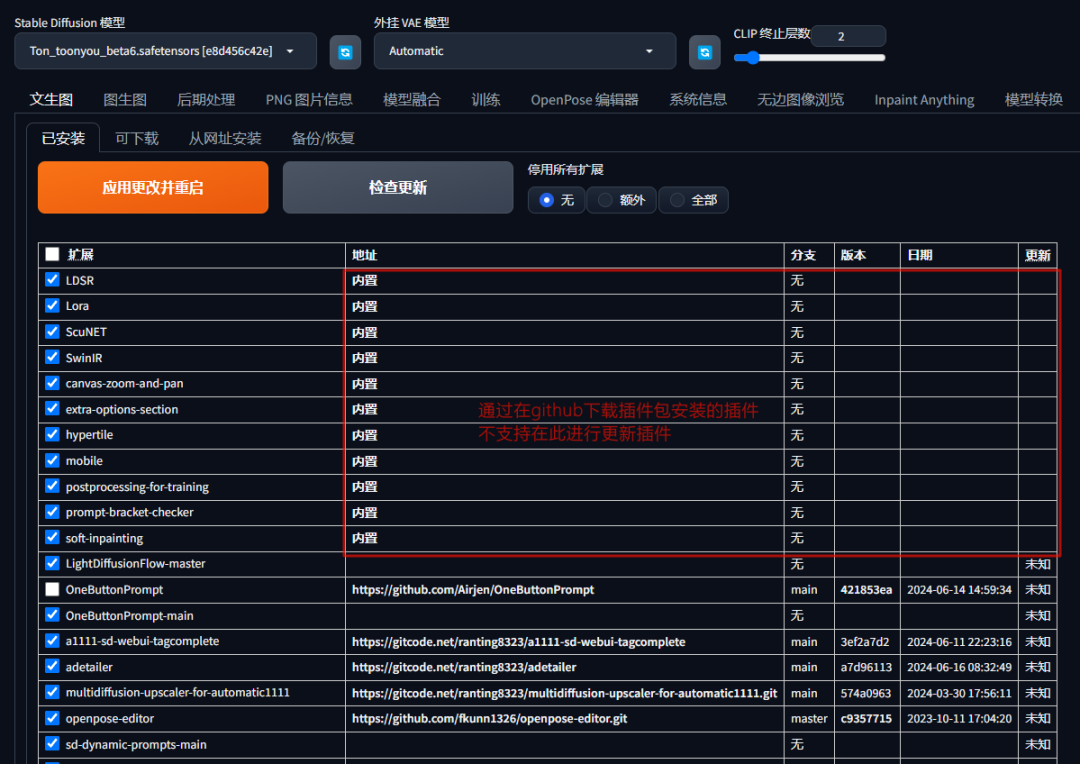Uncheck the Lora extension checkbox

(52, 305)
